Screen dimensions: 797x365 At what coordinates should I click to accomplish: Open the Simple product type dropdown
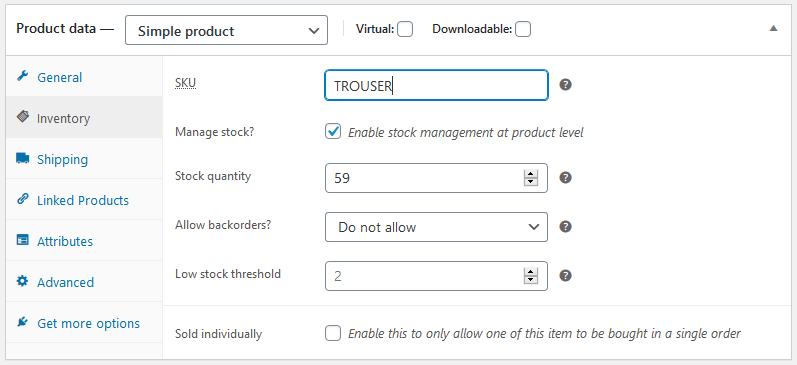tap(226, 31)
